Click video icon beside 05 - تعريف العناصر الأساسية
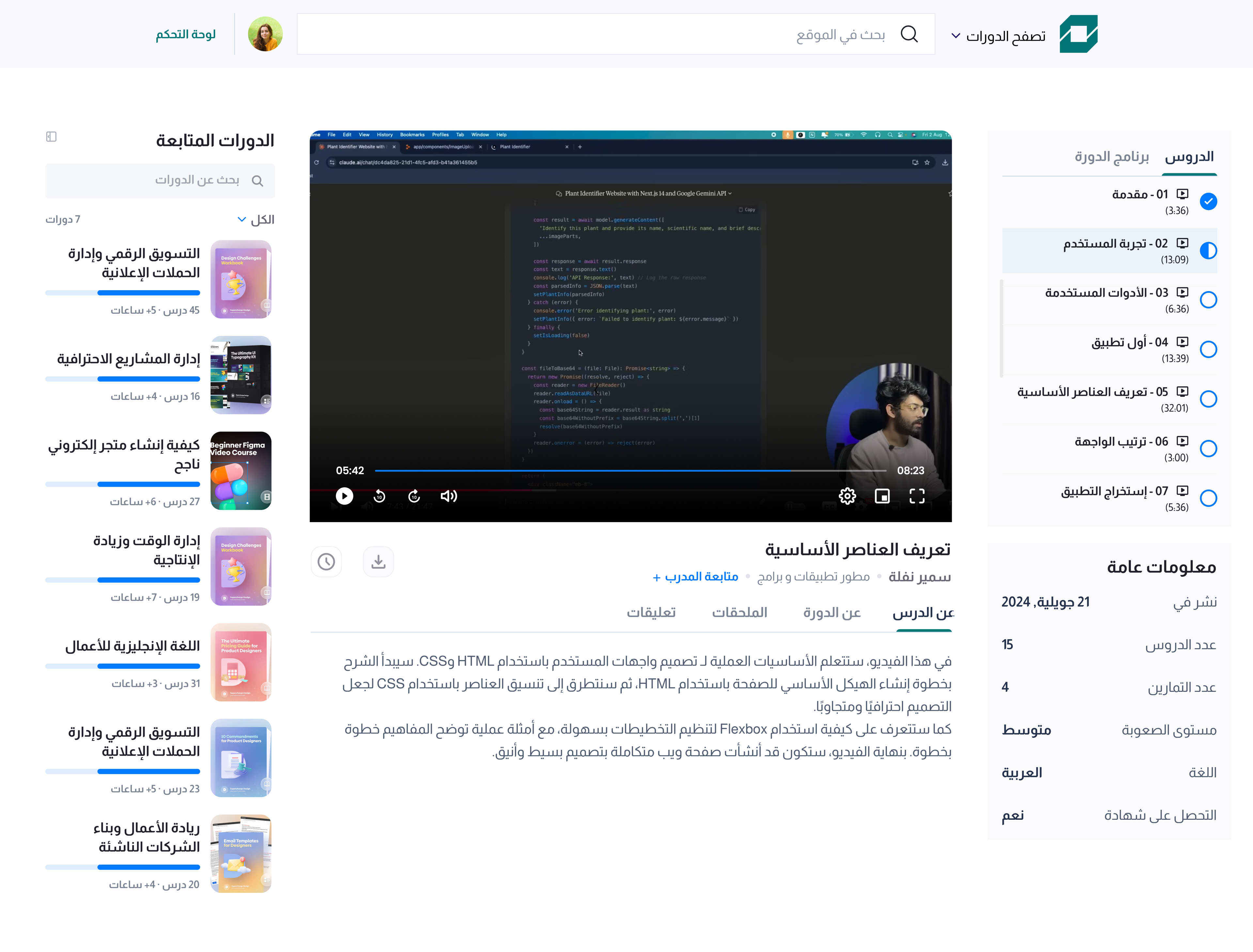This screenshot has width=1253, height=952. (1182, 392)
